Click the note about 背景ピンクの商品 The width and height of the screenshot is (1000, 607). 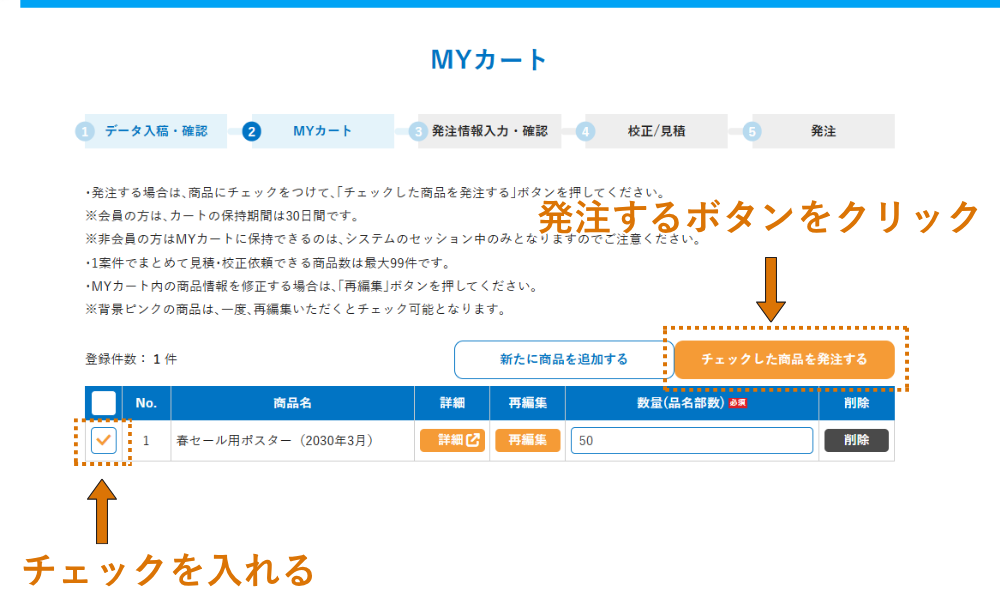[297, 309]
